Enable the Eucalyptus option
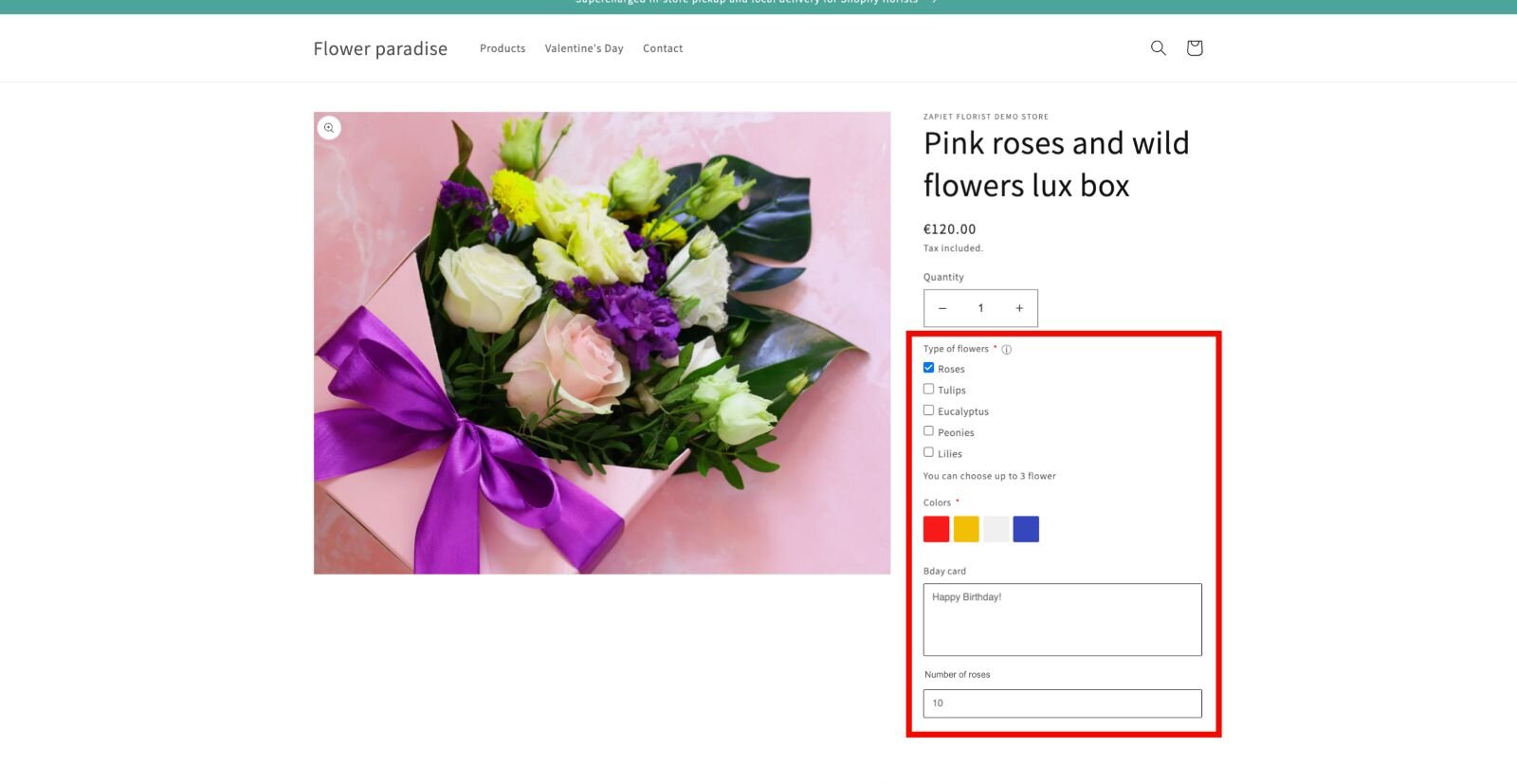This screenshot has height=784, width=1517. click(x=929, y=410)
